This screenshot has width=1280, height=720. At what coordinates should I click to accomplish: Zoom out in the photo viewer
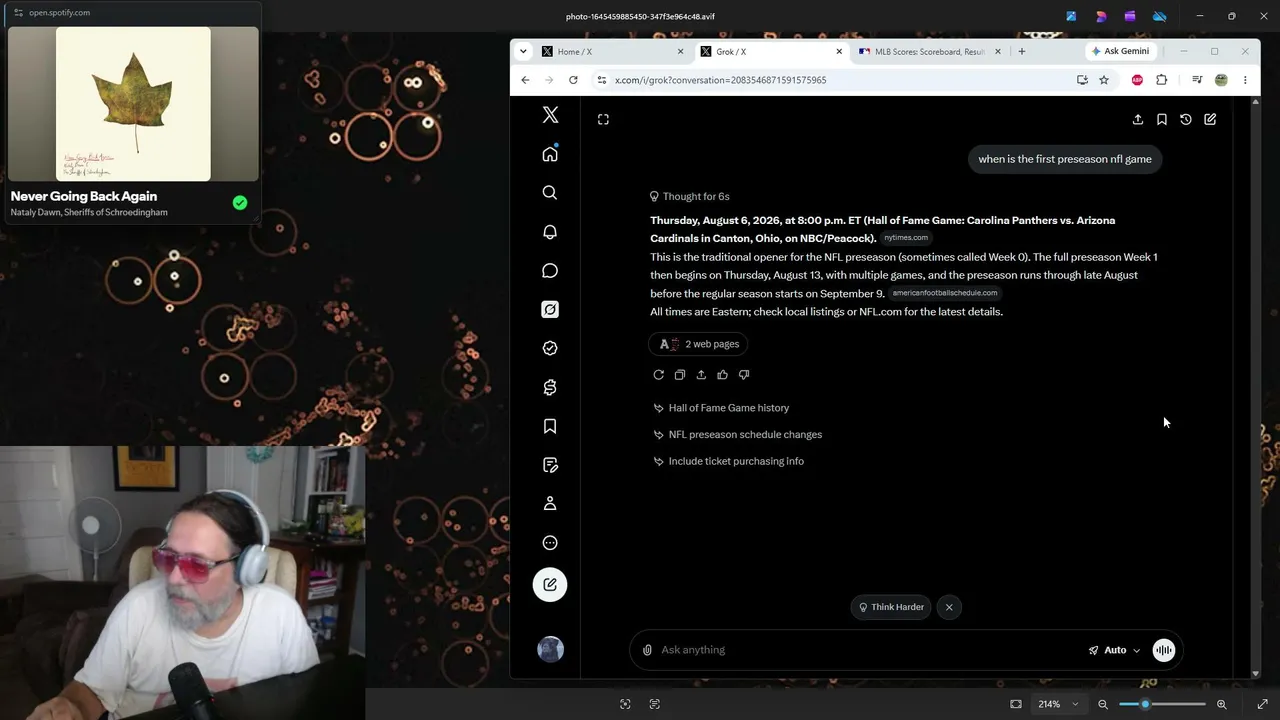coord(1103,704)
